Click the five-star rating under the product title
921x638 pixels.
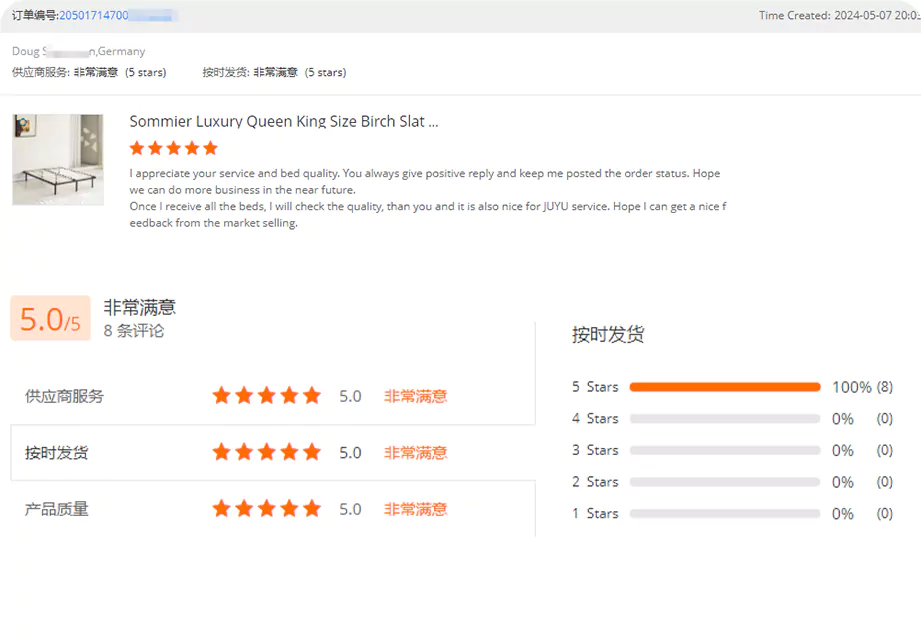[x=174, y=148]
